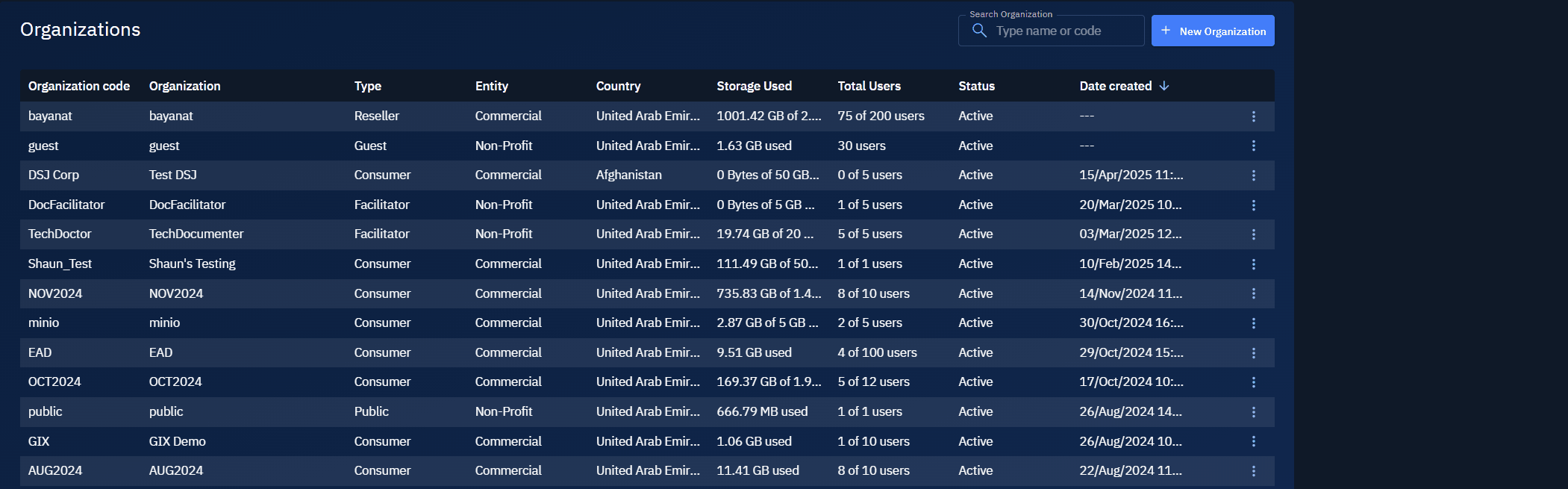Click the search magnifier icon
Screen dimensions: 1568x489
pos(979,31)
